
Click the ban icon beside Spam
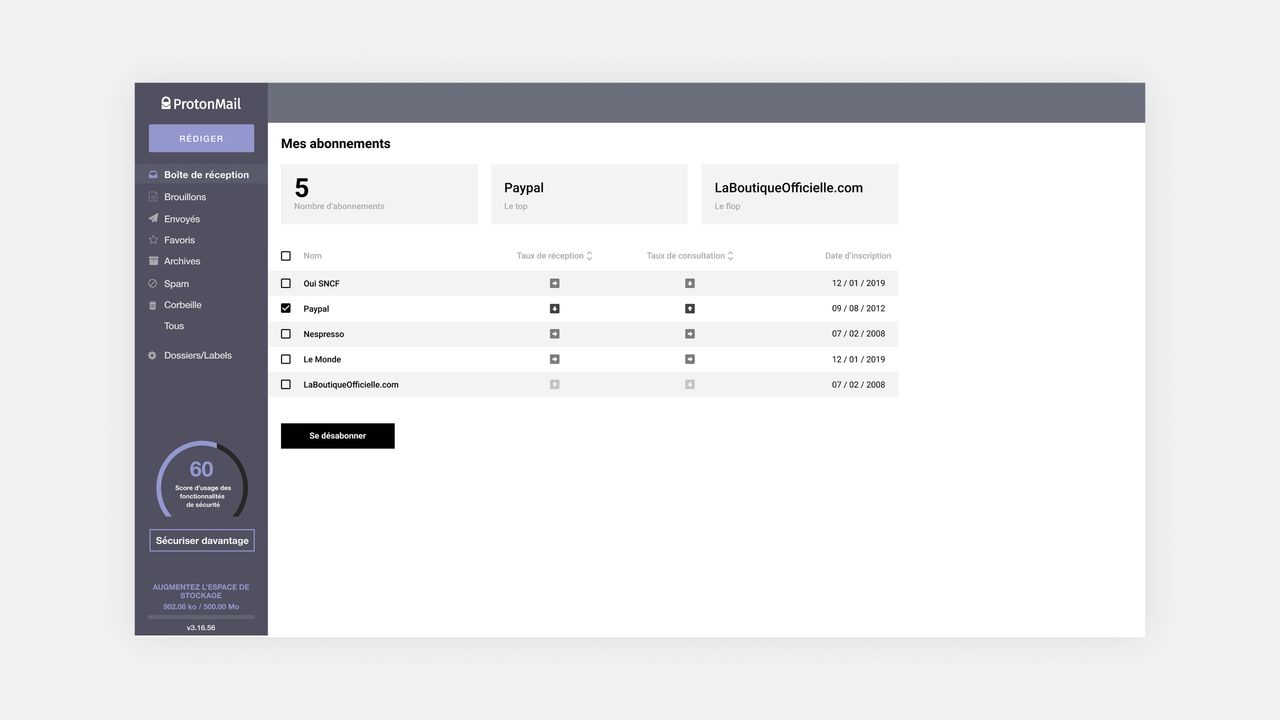click(153, 284)
